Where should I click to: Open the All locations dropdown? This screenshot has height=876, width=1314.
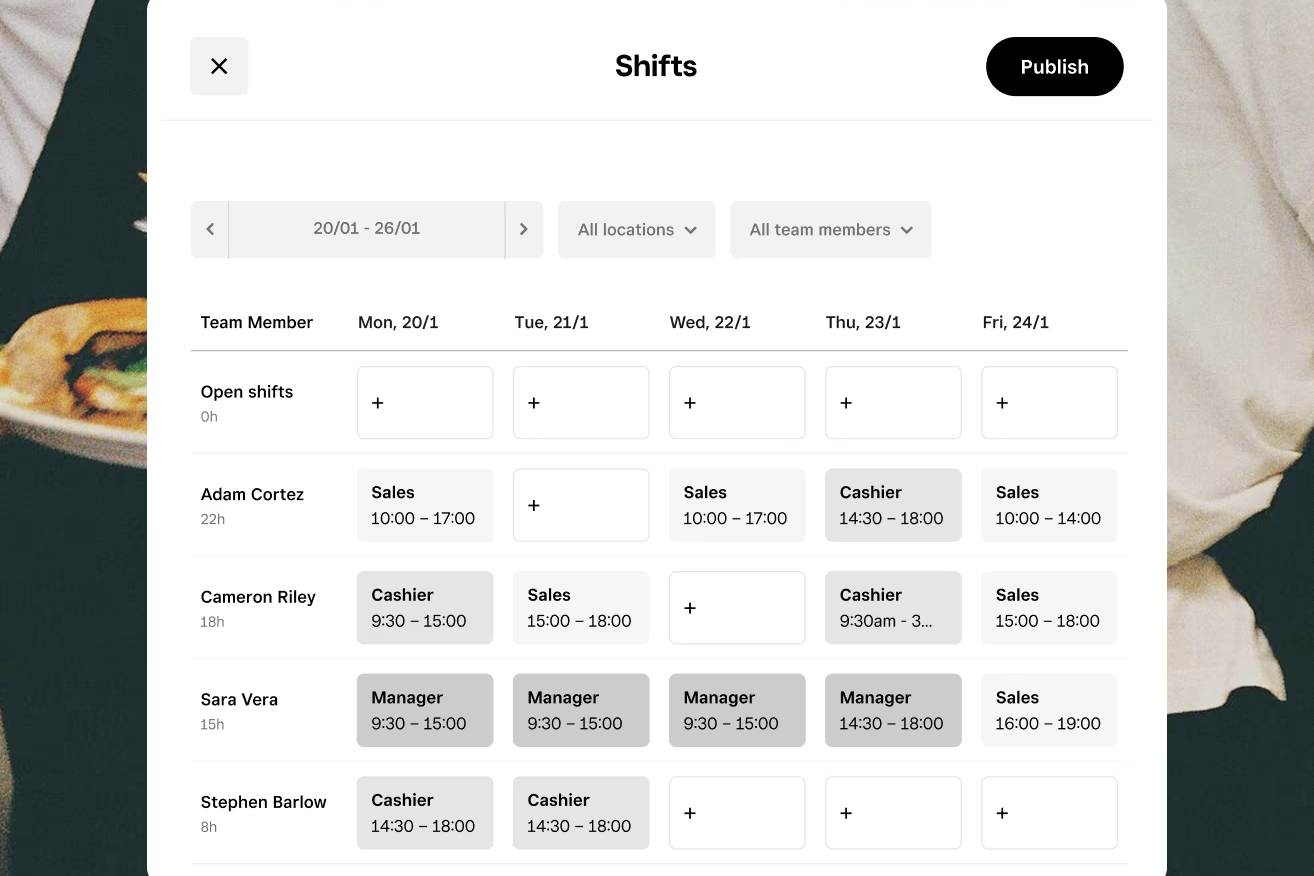pyautogui.click(x=636, y=229)
